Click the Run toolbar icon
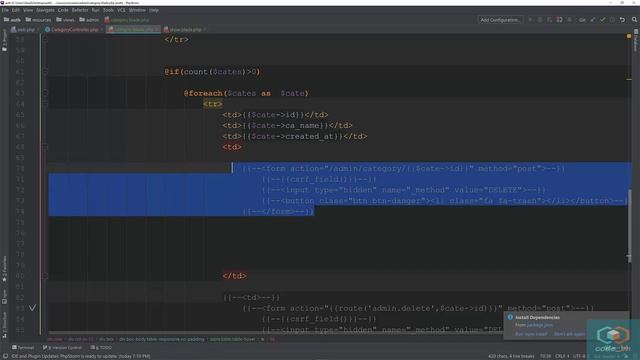The image size is (640, 360). [x=530, y=20]
